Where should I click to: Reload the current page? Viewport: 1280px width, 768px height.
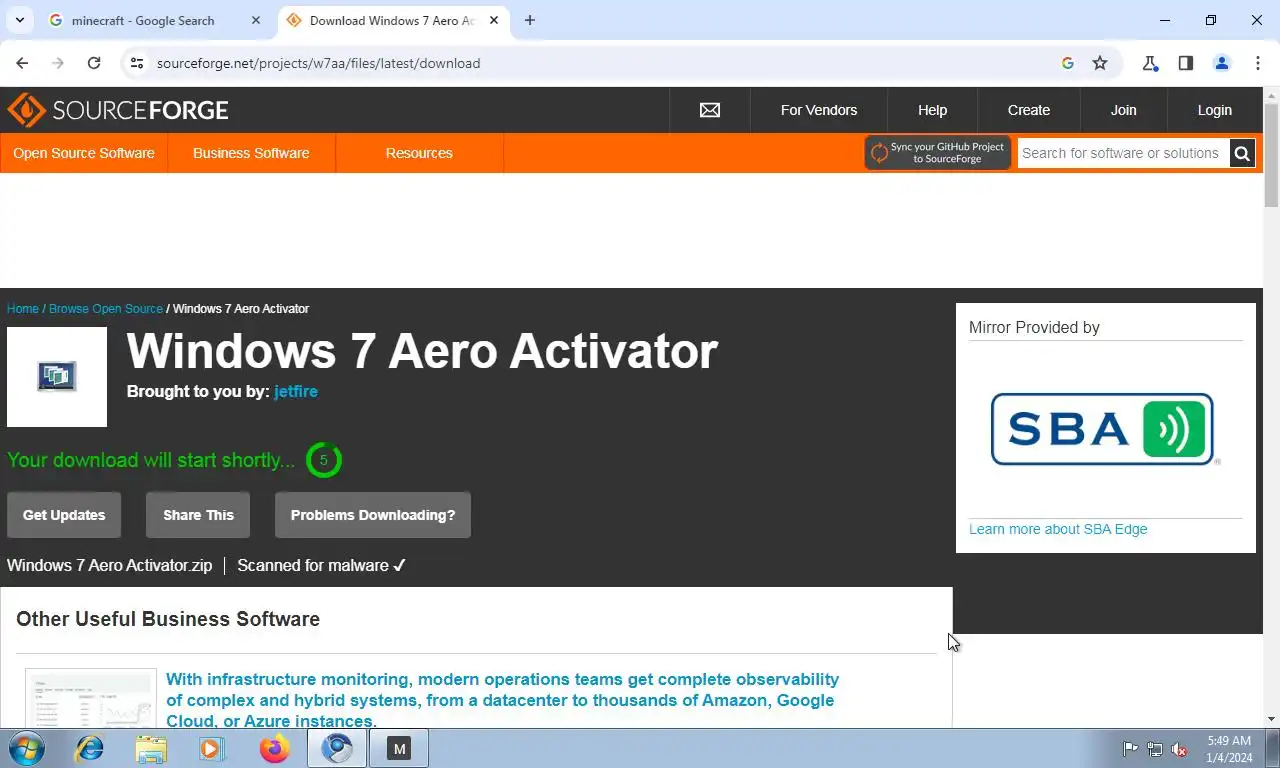pyautogui.click(x=94, y=63)
